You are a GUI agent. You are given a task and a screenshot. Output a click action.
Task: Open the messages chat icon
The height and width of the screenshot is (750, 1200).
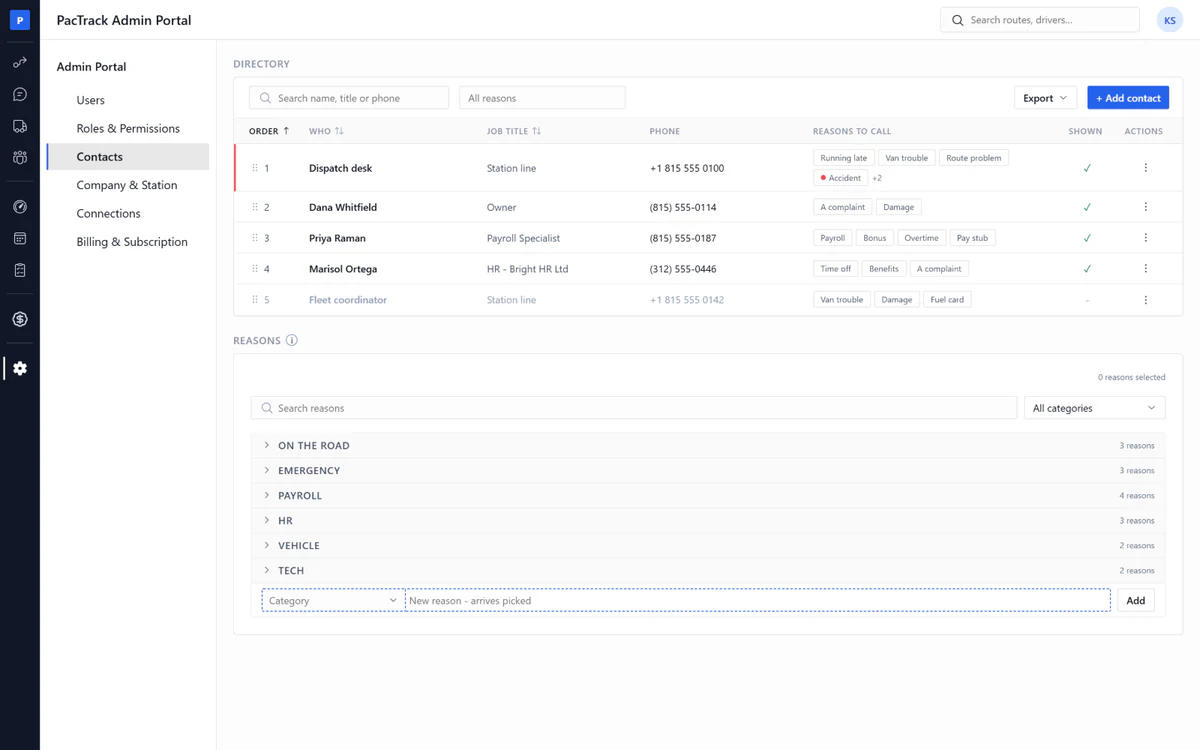[19, 95]
